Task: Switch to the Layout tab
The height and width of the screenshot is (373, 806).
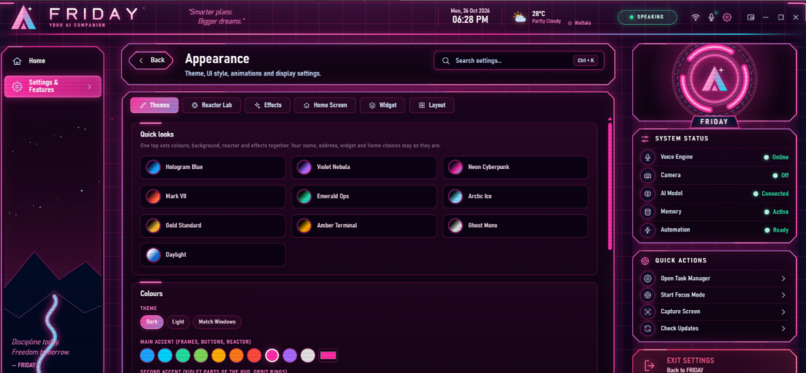Action: 432,105
